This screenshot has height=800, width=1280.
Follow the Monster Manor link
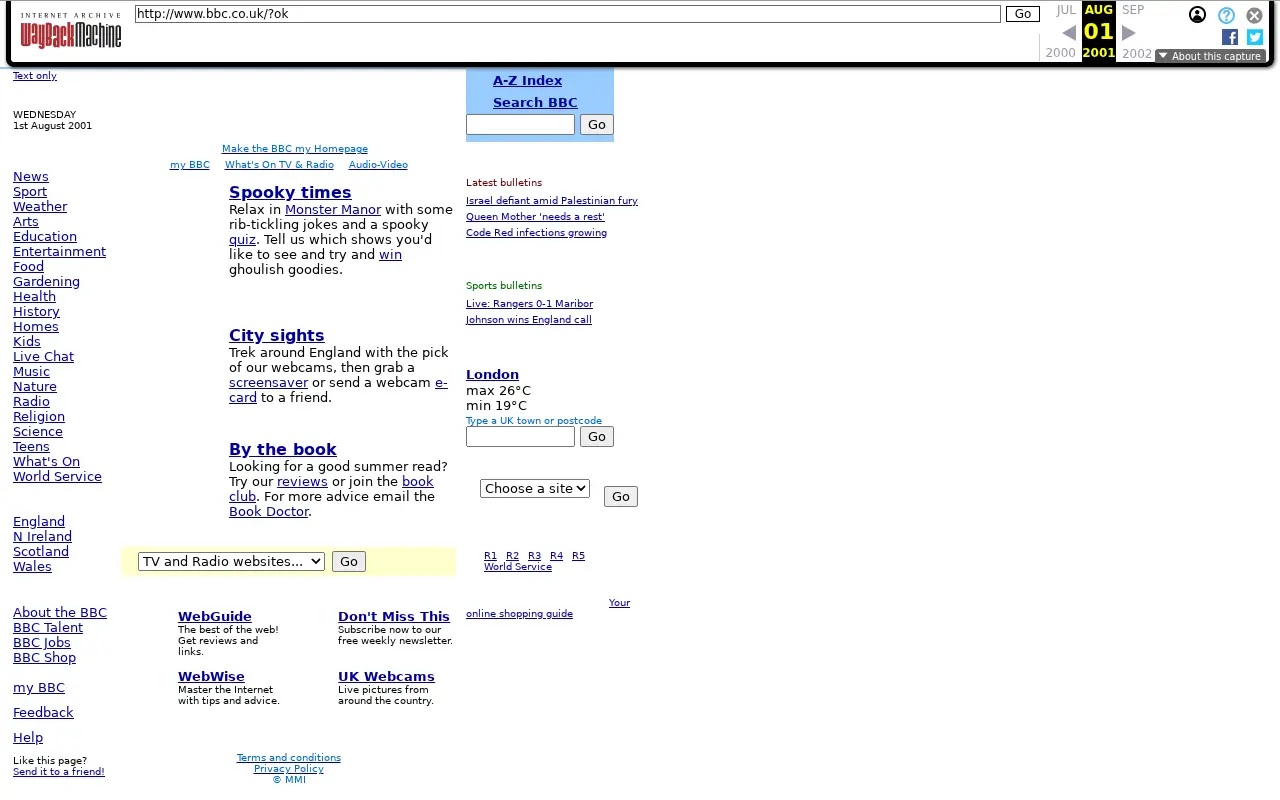tap(333, 209)
